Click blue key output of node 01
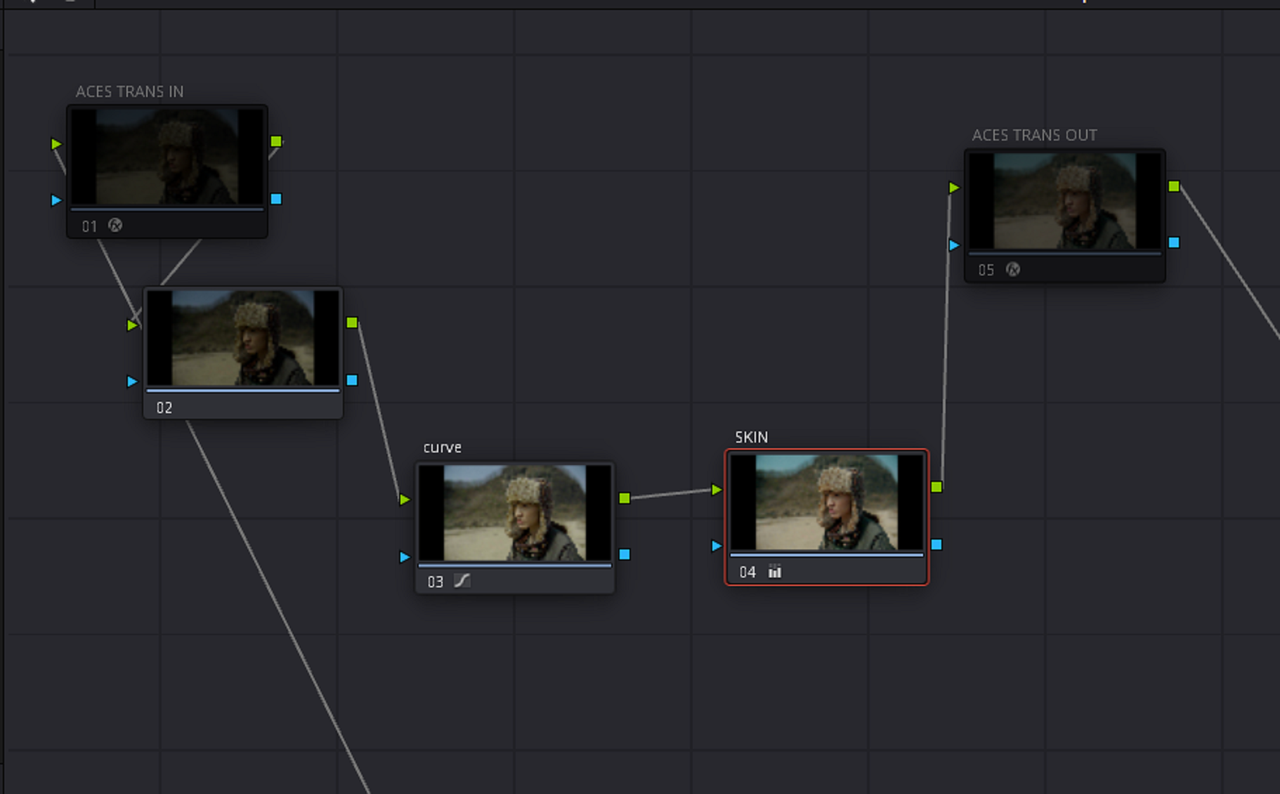This screenshot has height=794, width=1280. pos(276,199)
